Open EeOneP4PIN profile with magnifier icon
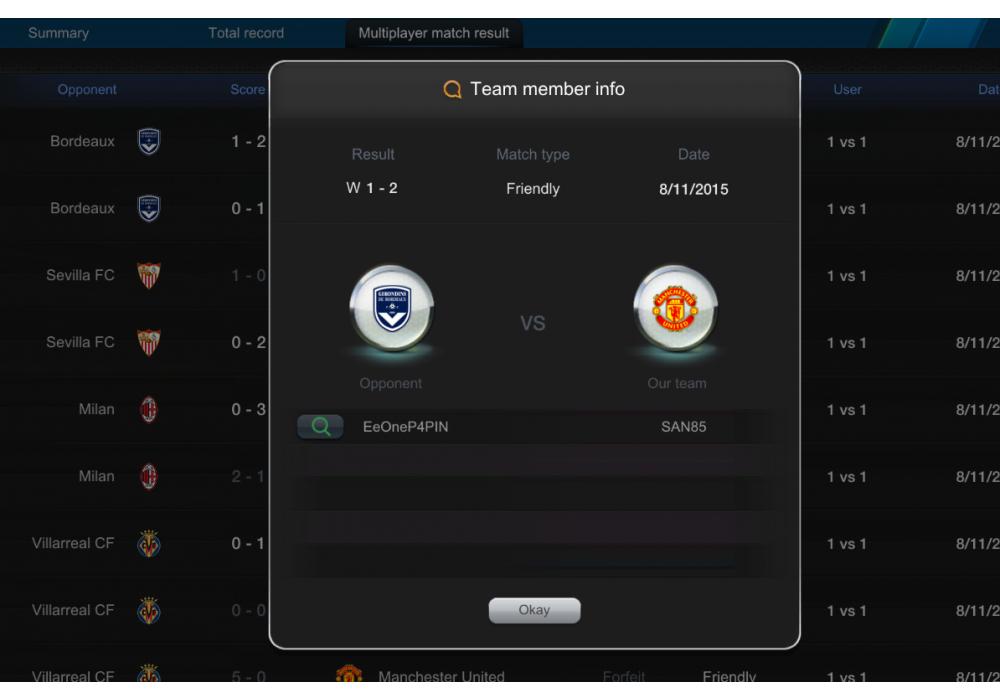 click(x=320, y=427)
